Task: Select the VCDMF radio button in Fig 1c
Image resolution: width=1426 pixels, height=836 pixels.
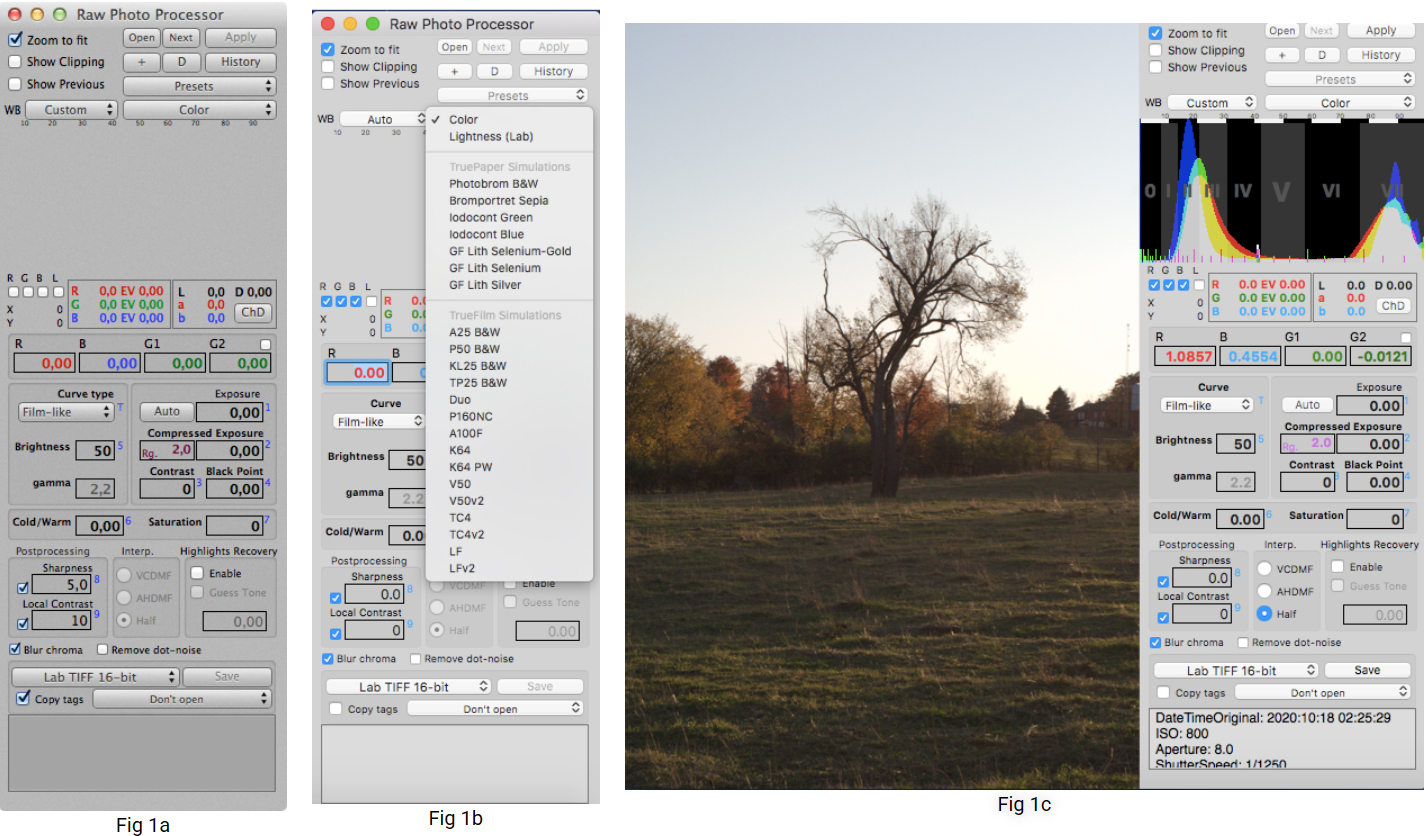Action: [x=1265, y=568]
